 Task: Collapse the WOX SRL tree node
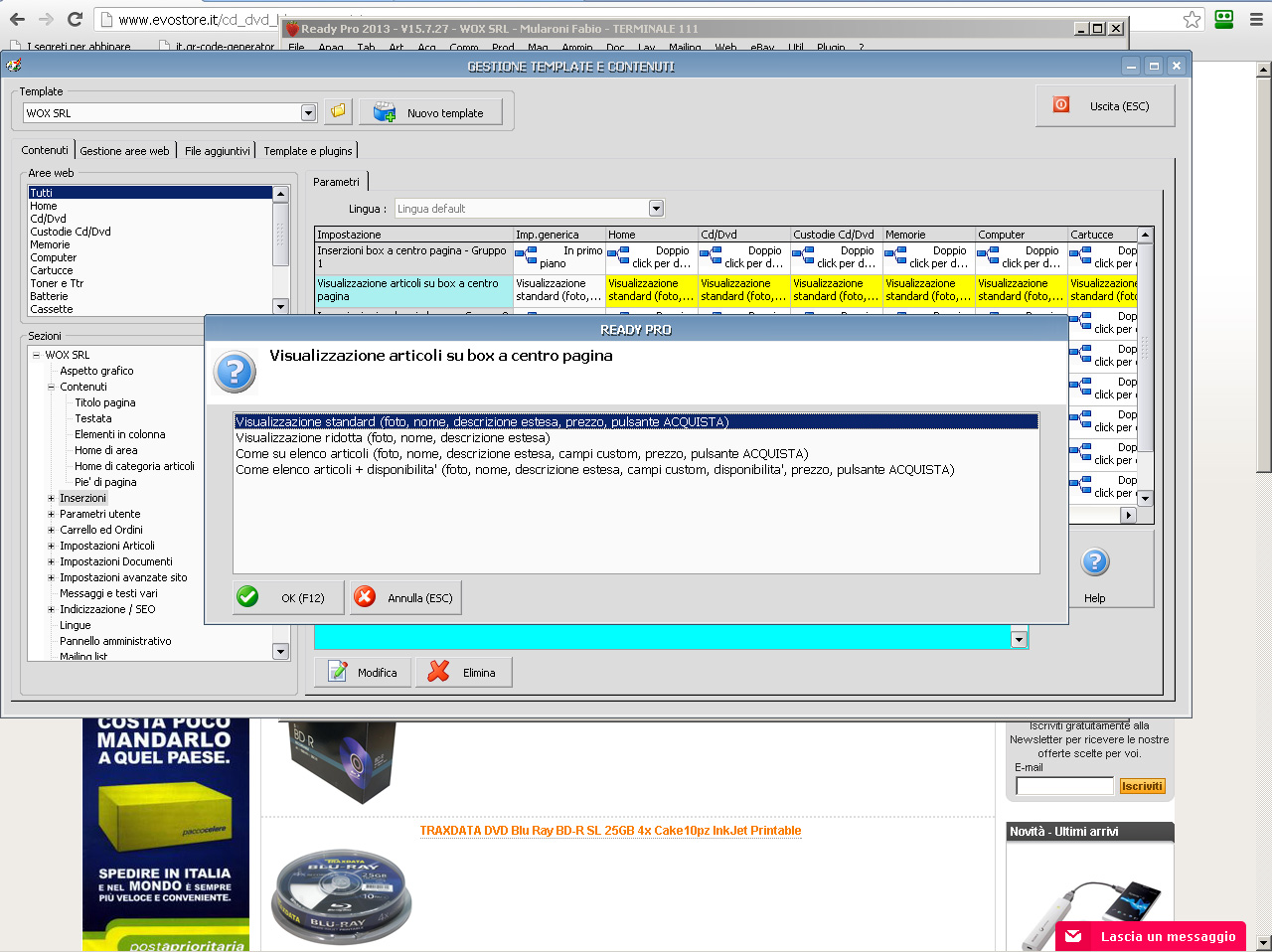pos(36,355)
